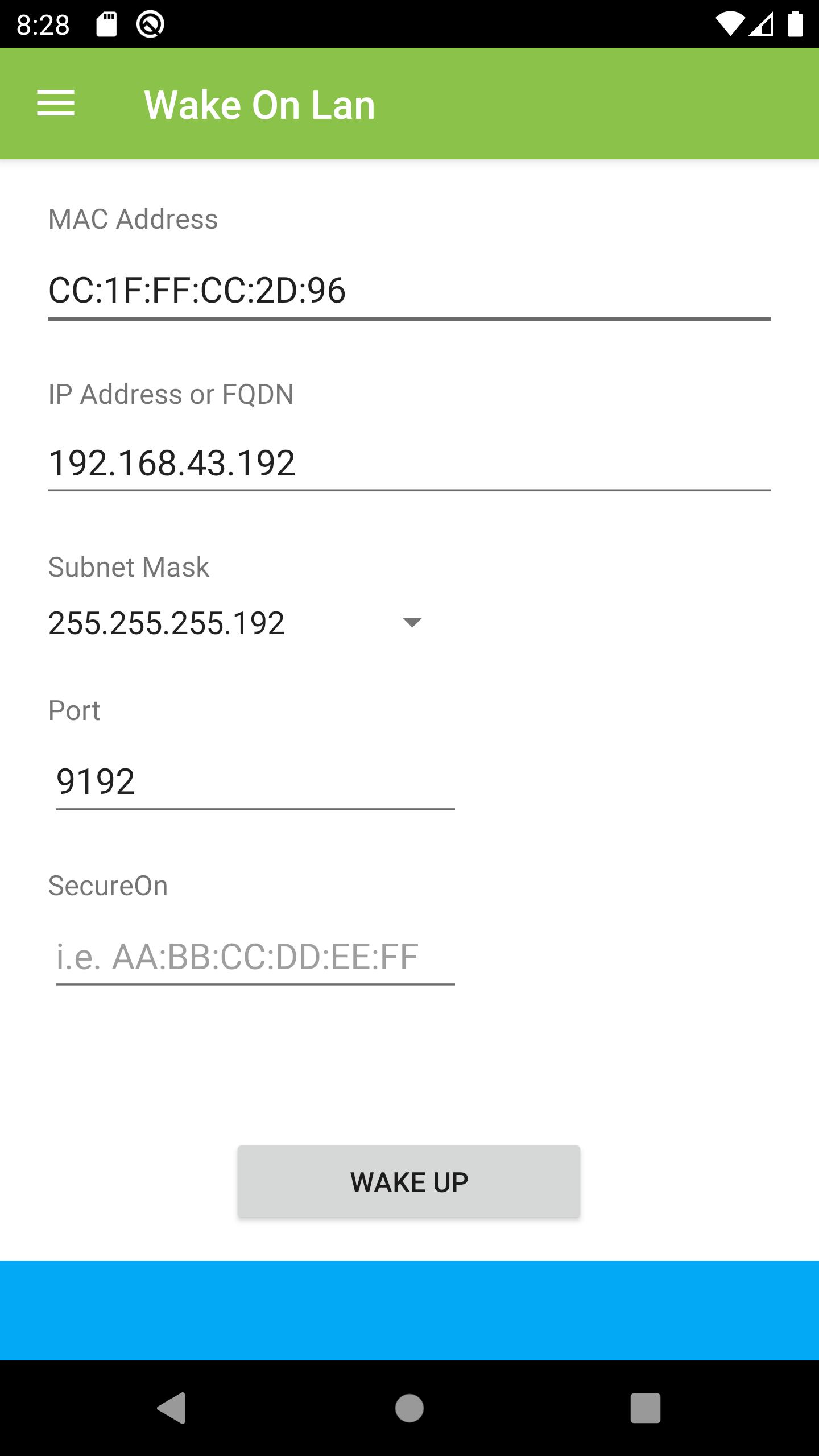Tap the Port field showing 9192

[255, 781]
